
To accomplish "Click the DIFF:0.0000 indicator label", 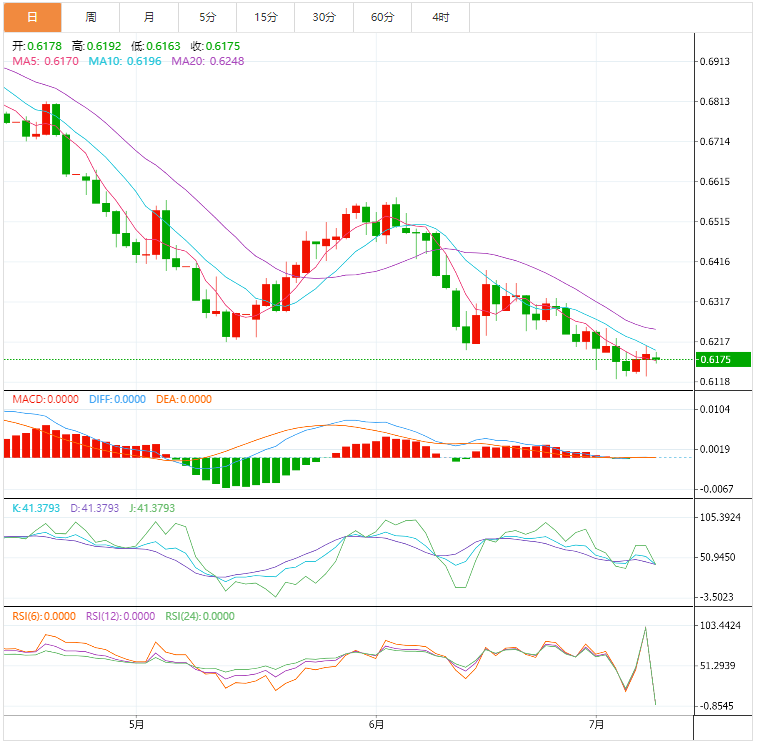I will [117, 400].
